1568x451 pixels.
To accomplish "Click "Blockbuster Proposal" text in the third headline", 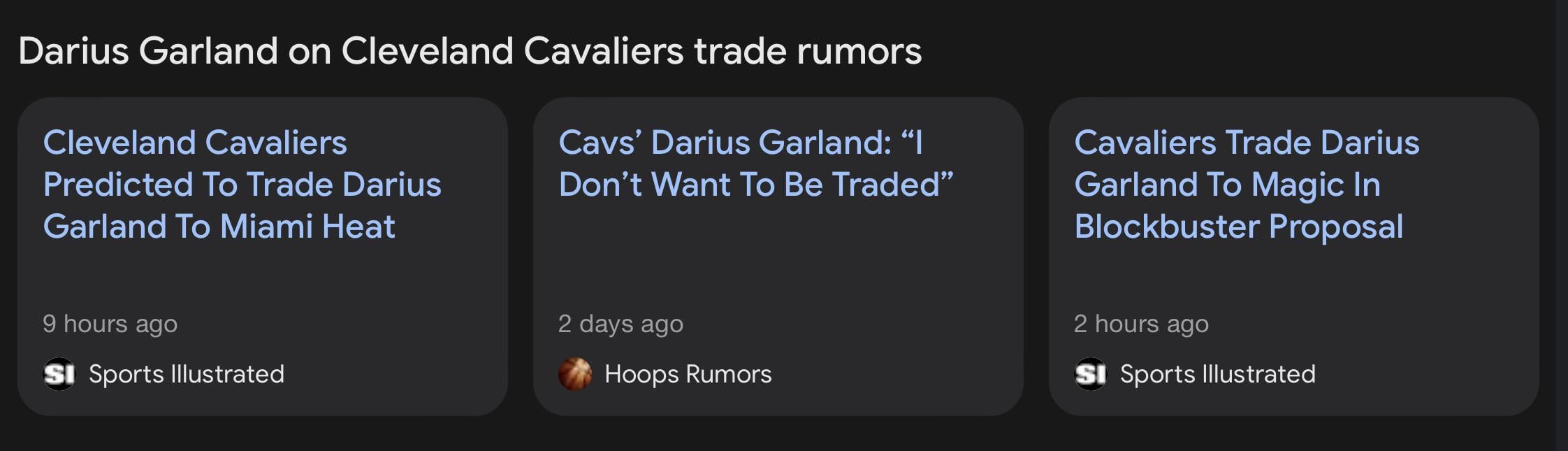I will click(1238, 227).
